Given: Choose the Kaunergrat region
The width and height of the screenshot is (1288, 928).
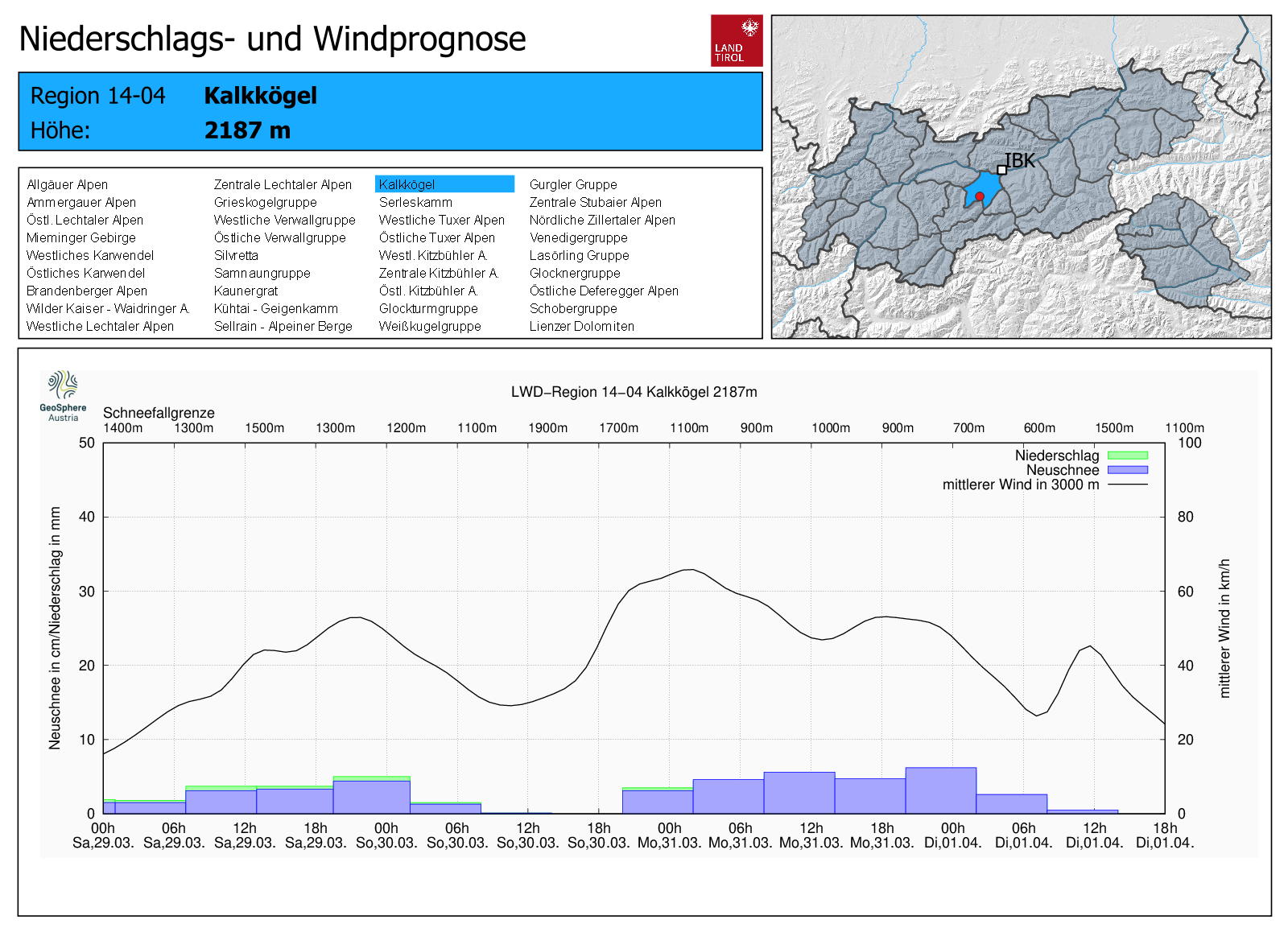Looking at the screenshot, I should pos(246,291).
